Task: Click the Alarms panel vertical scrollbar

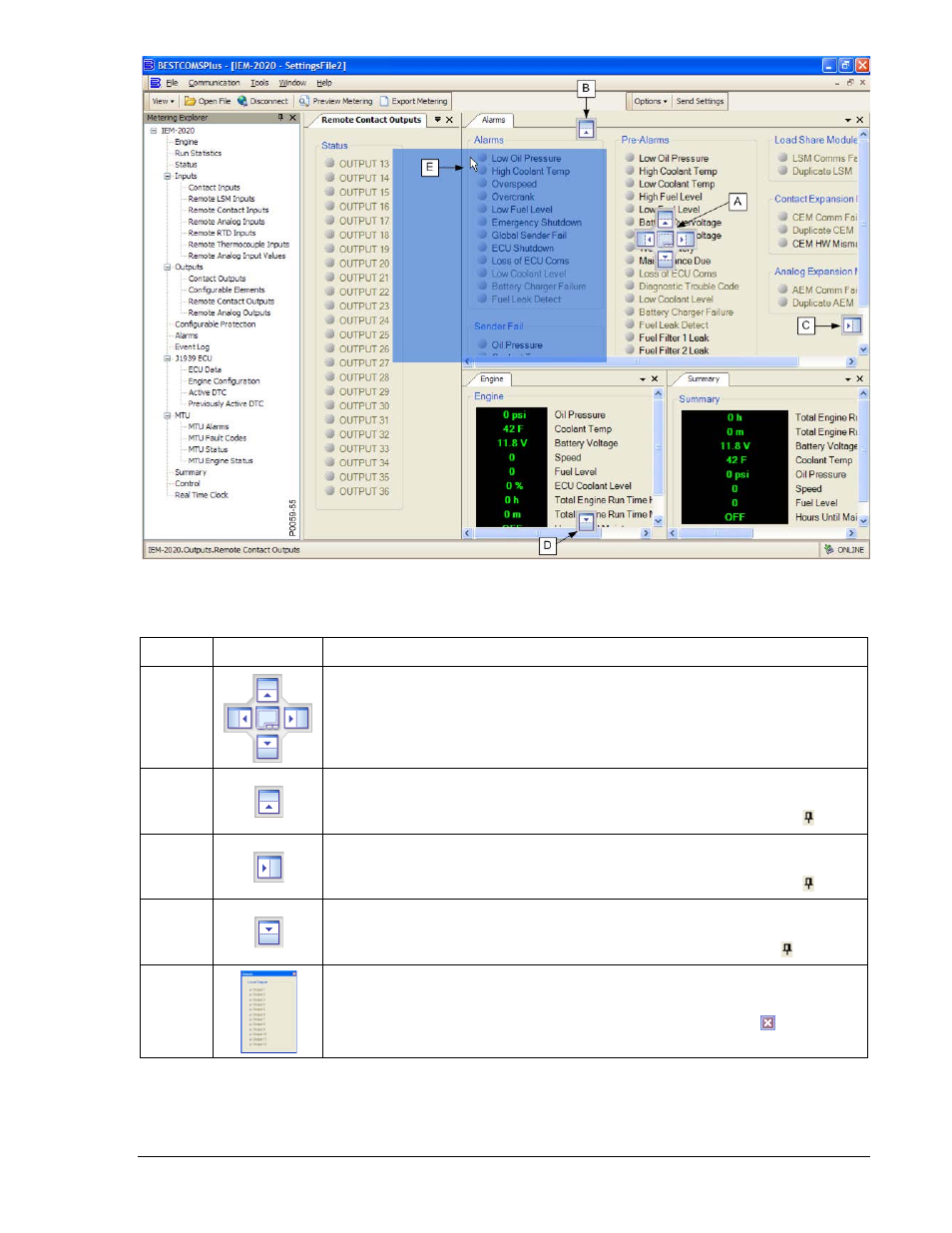Action: 863,243
